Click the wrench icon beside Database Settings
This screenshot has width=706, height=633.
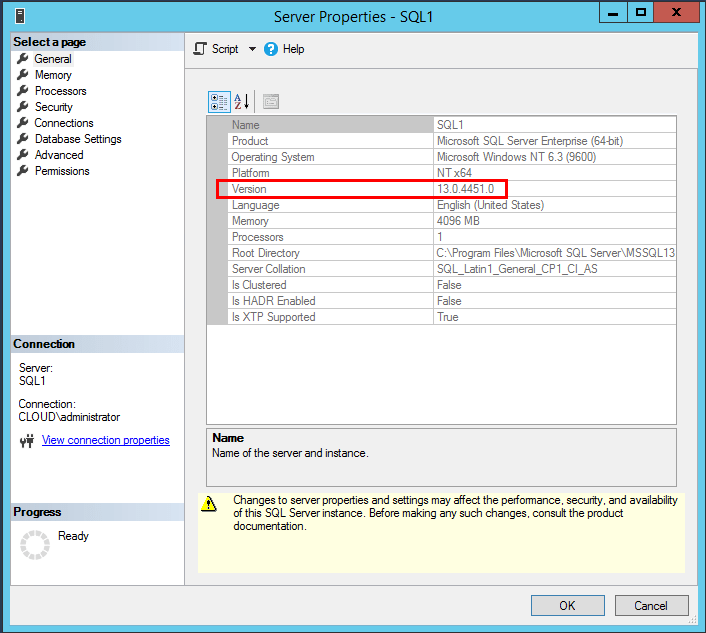tap(23, 139)
